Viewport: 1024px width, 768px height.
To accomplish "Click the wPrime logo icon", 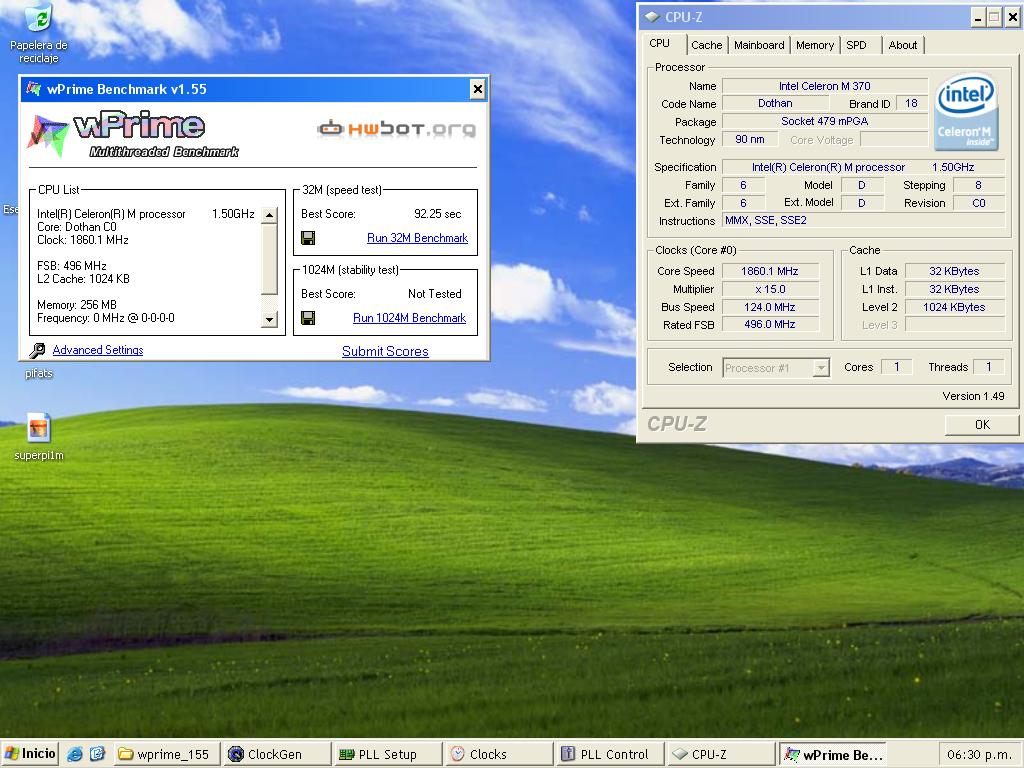I will (48, 136).
